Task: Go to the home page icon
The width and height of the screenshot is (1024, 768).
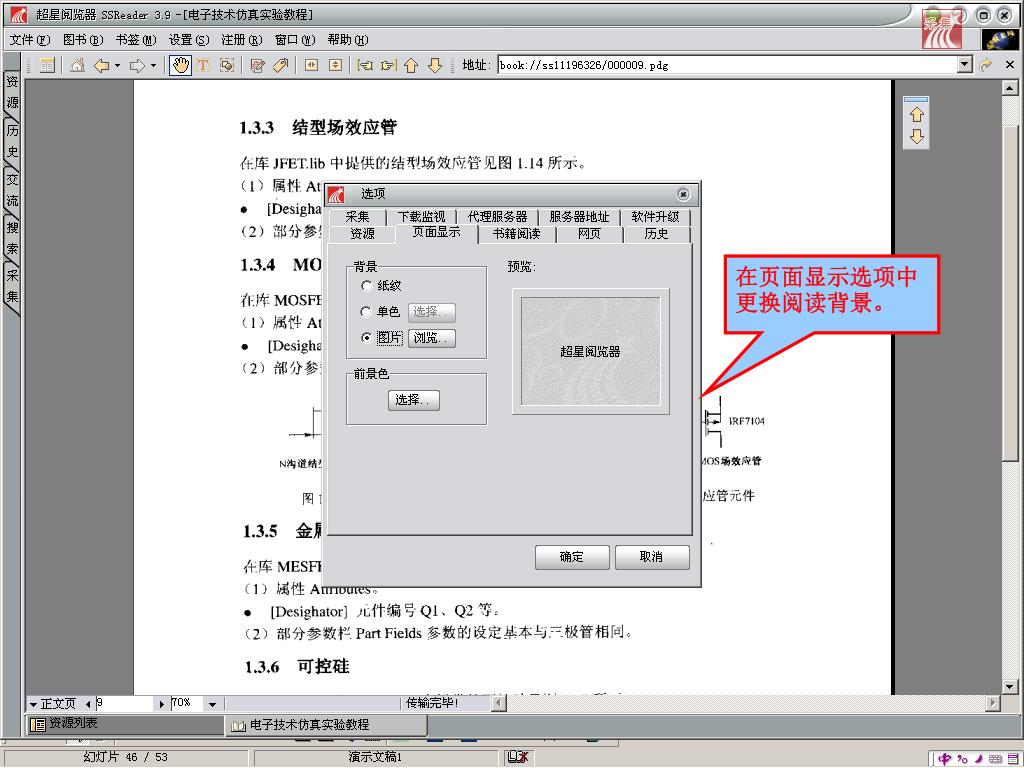Action: pyautogui.click(x=77, y=65)
